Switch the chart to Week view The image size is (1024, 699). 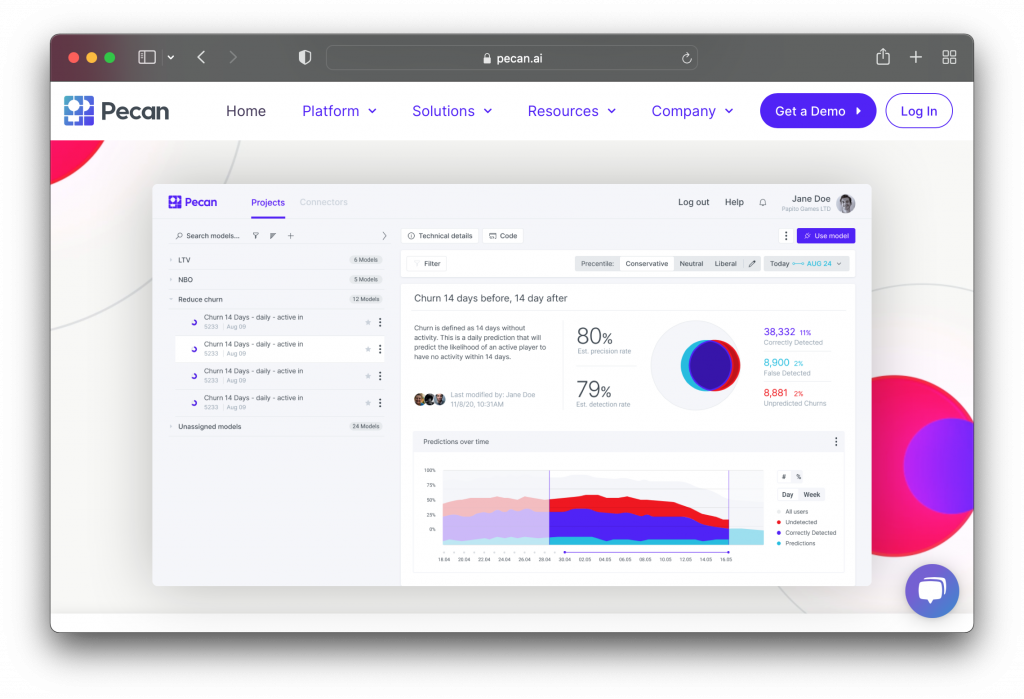click(x=812, y=495)
